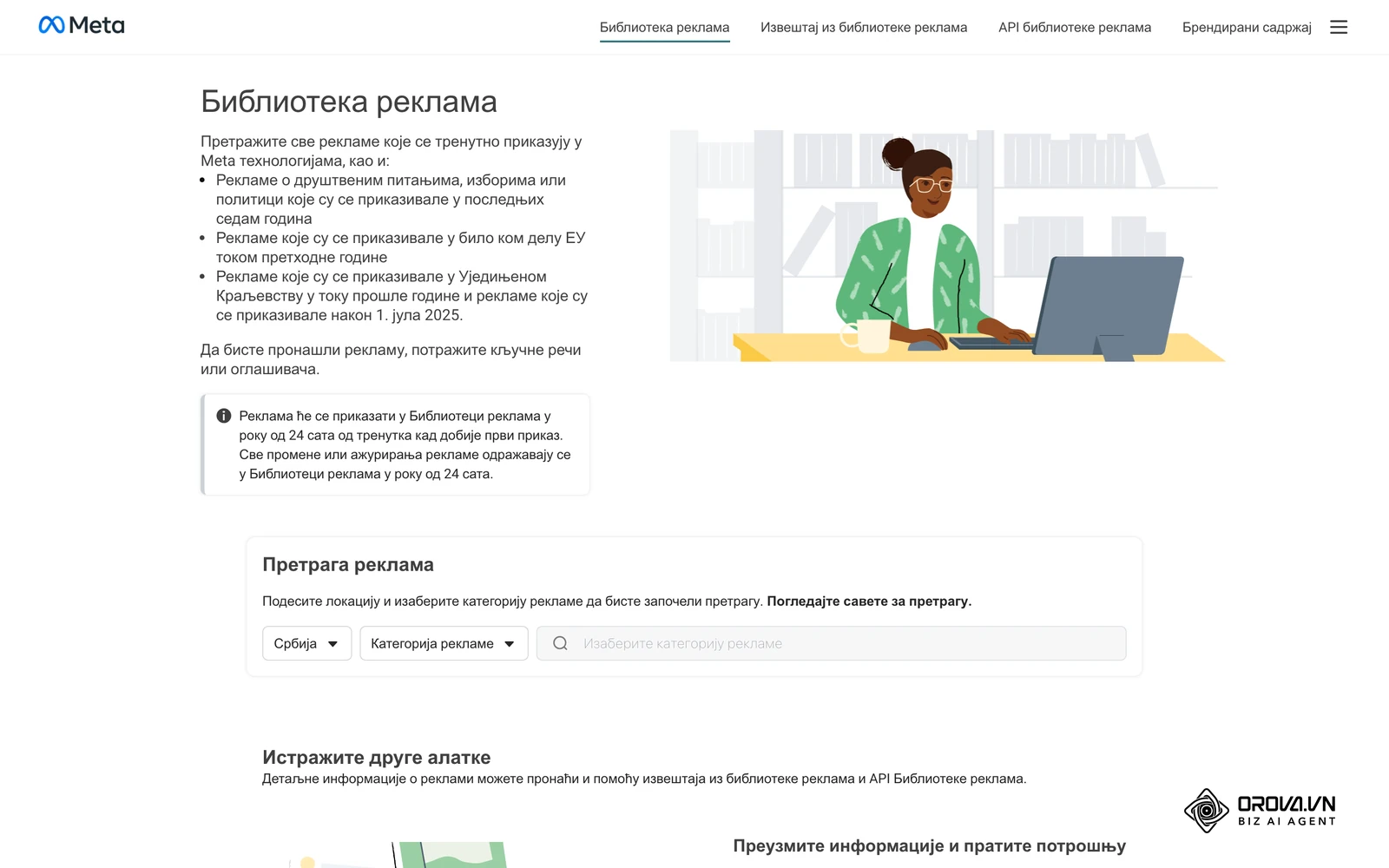Click the Meta logo
The width and height of the screenshot is (1389, 868).
pos(82,25)
